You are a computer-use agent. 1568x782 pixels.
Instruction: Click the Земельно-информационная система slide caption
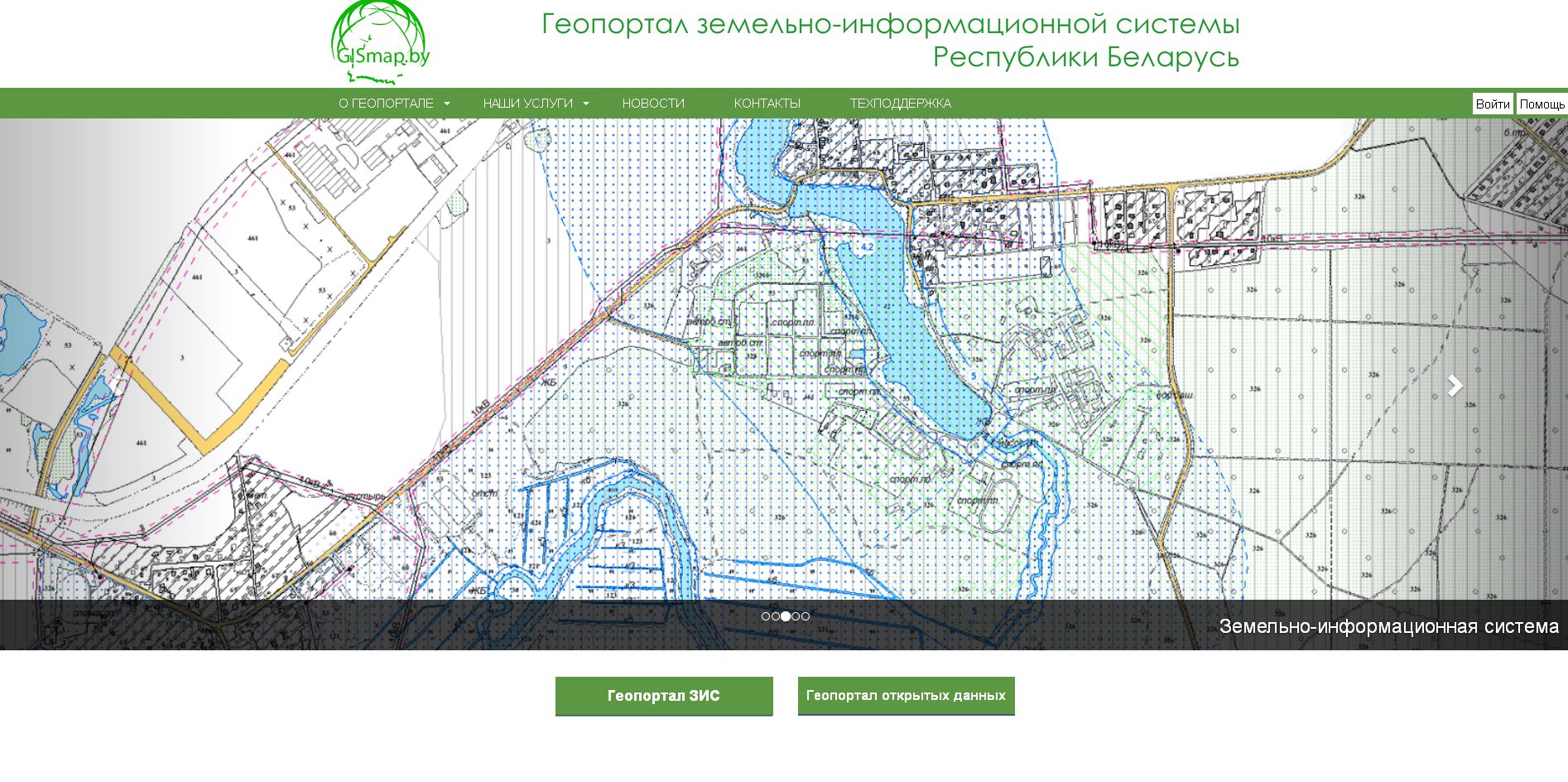1388,626
